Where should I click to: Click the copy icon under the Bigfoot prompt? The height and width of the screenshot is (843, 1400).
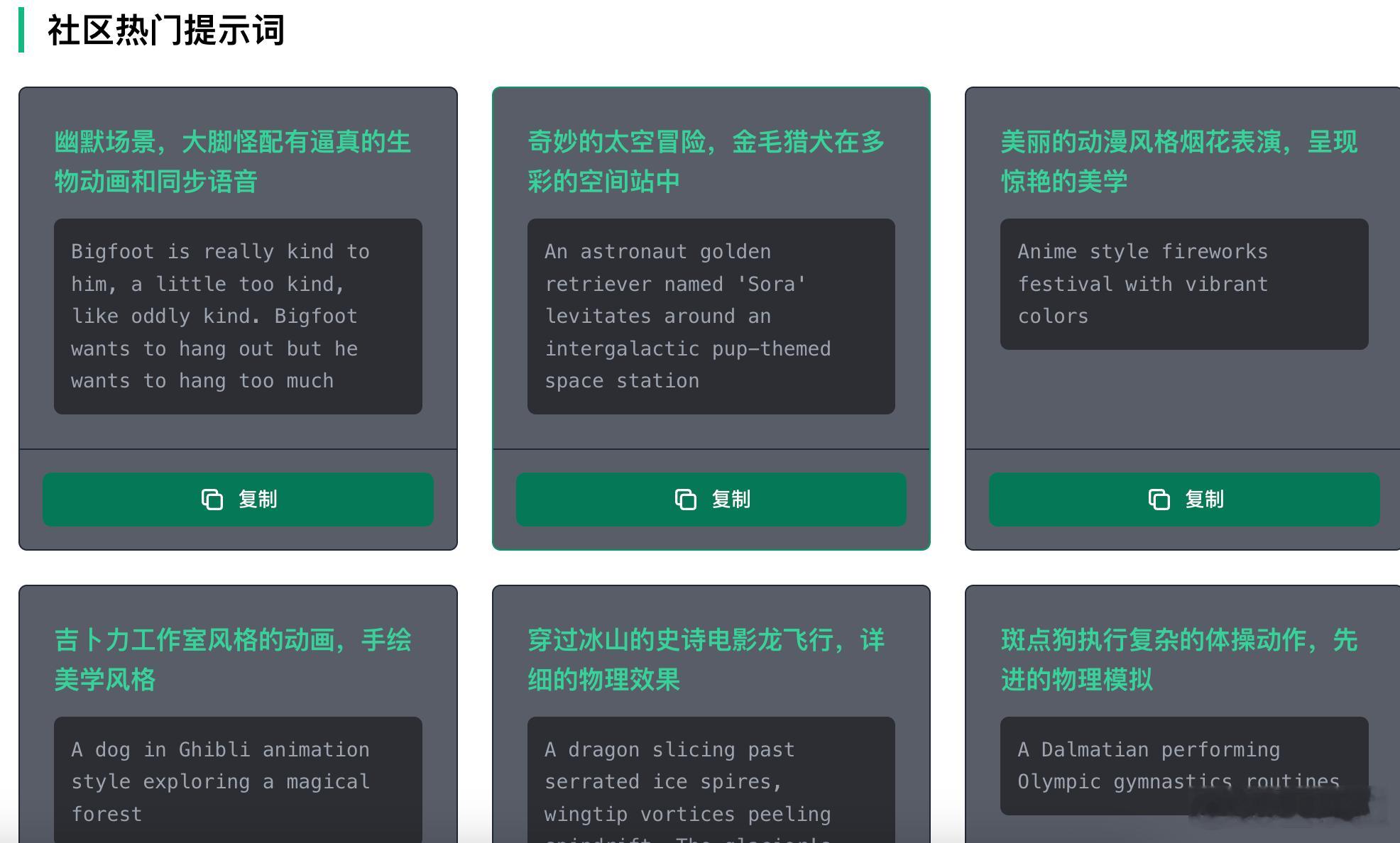(x=212, y=500)
